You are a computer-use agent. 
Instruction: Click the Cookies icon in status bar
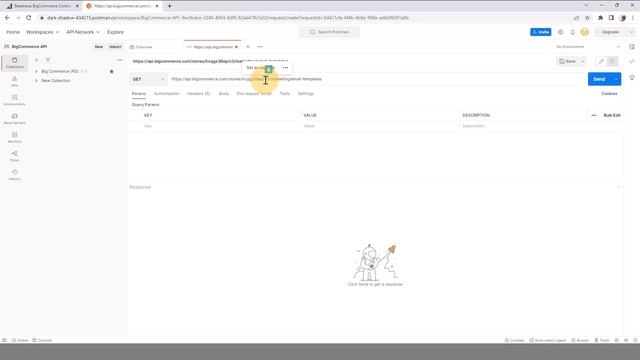pos(514,340)
